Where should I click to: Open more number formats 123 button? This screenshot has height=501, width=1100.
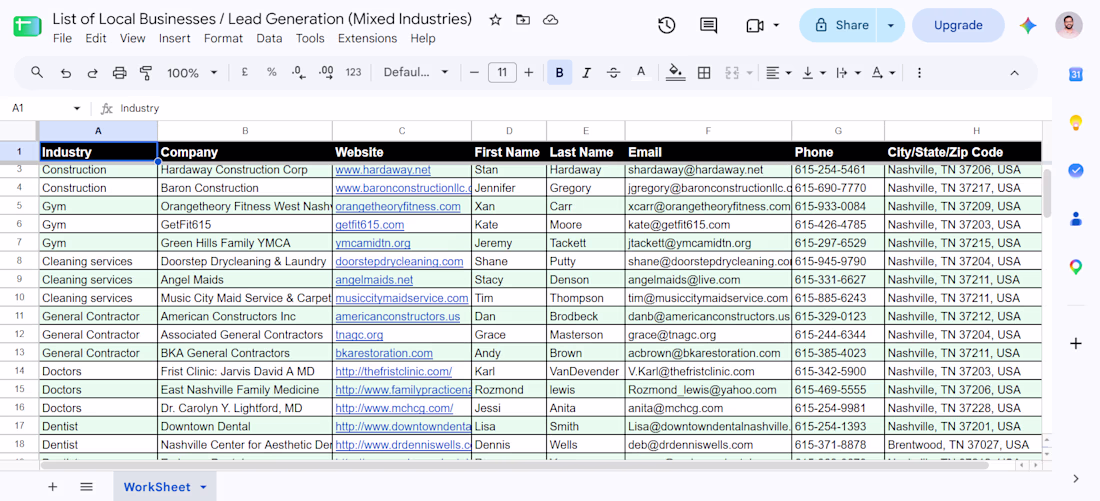coord(354,72)
